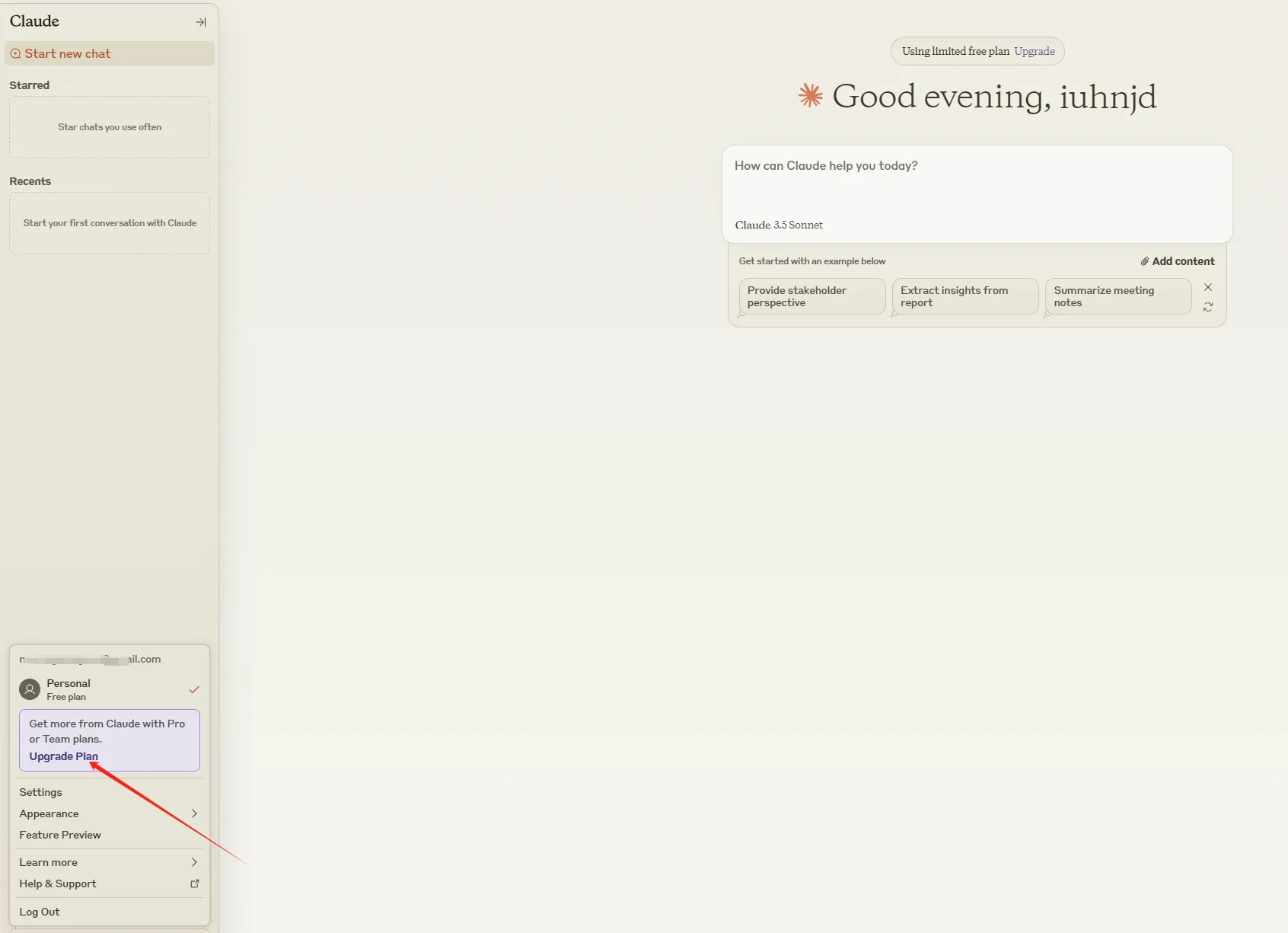This screenshot has height=933, width=1288.
Task: Click the Upgrade Plan link
Action: point(63,756)
